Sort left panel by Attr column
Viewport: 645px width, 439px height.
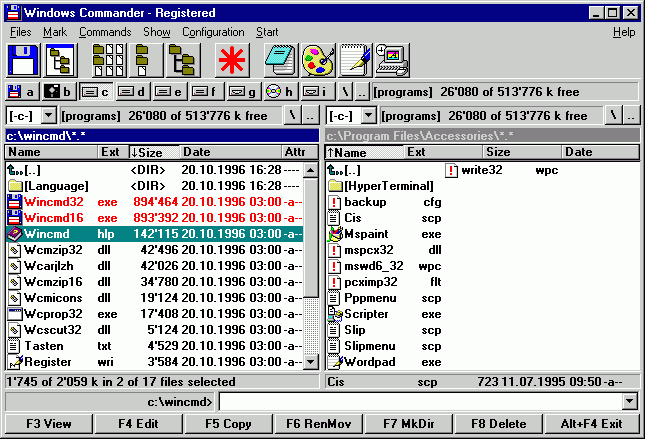(x=300, y=152)
